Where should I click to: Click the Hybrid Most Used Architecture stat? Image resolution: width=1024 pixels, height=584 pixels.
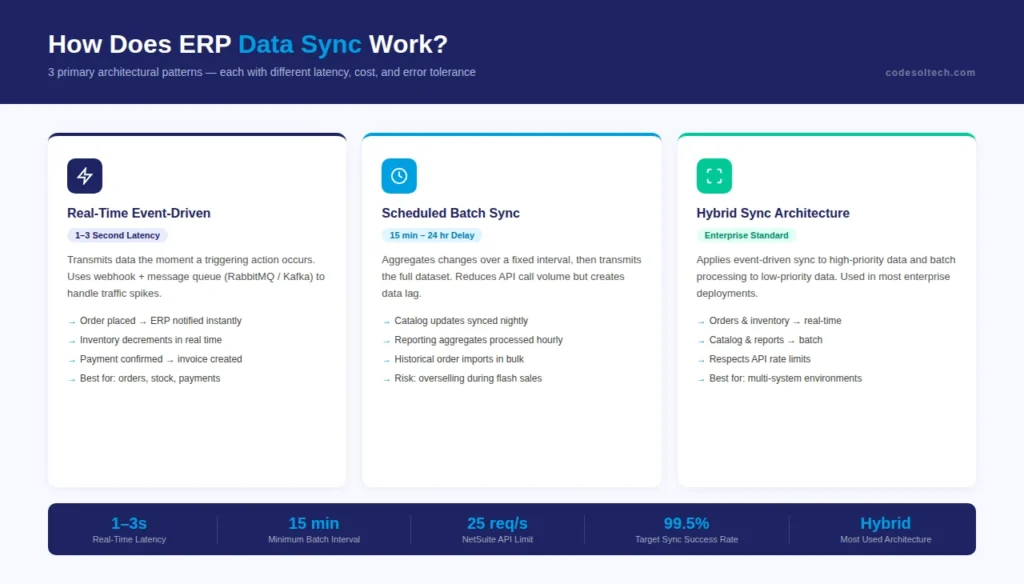[886, 530]
